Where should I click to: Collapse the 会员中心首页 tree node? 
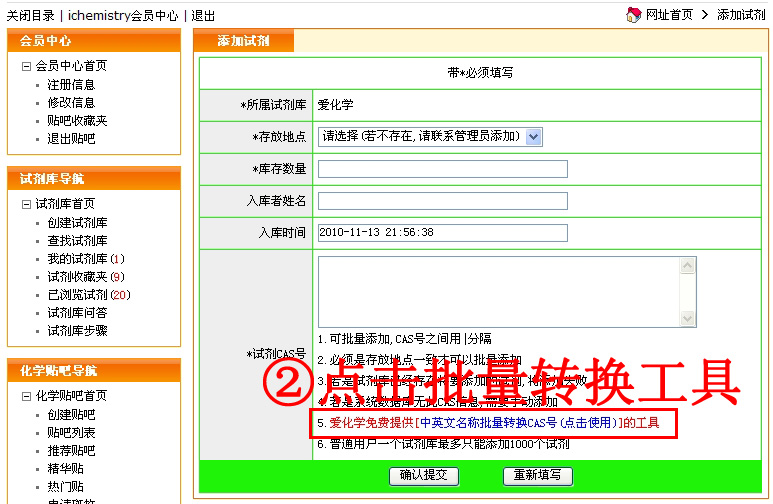(26, 66)
